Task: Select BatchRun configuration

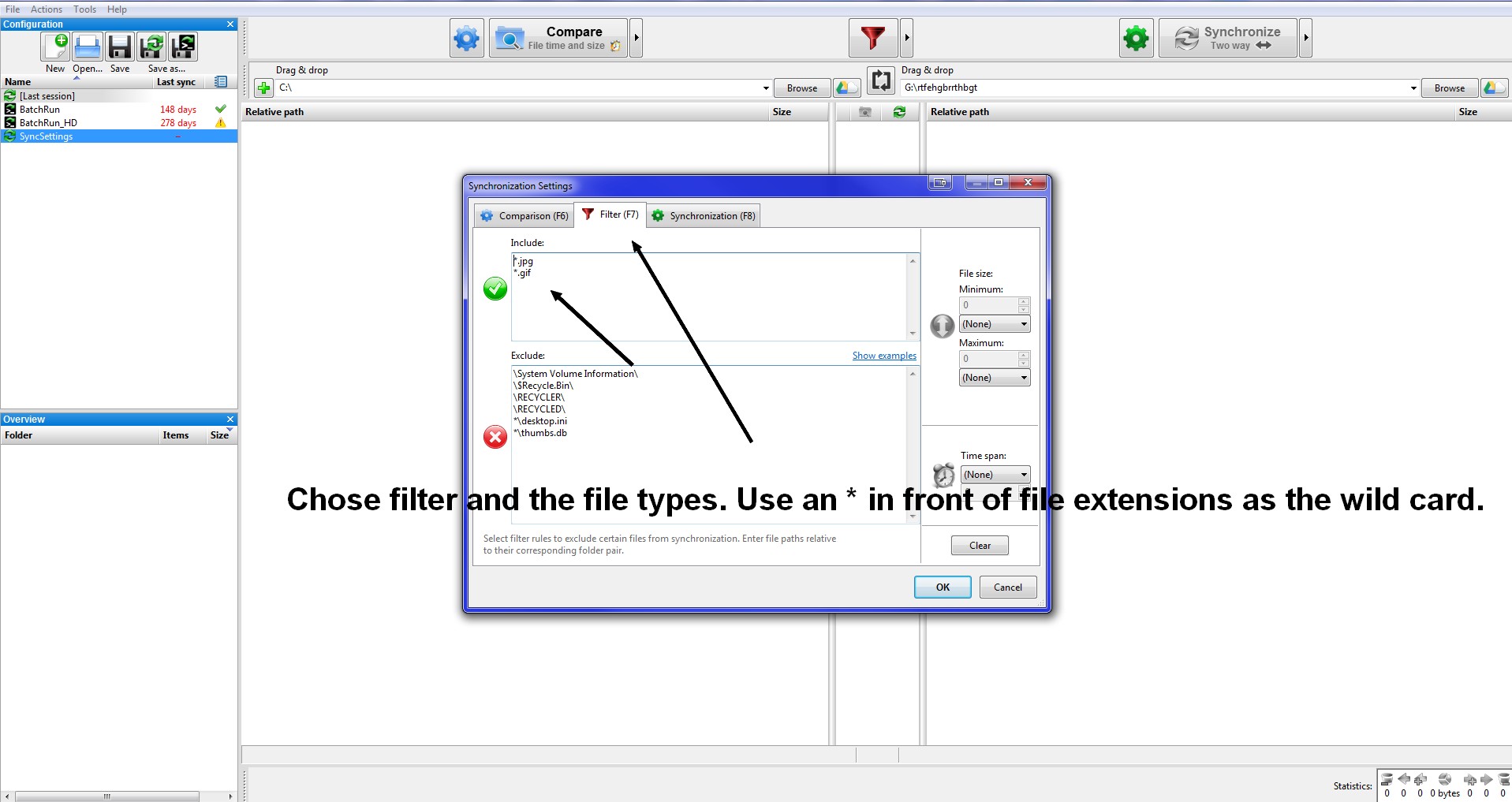Action: (119, 110)
